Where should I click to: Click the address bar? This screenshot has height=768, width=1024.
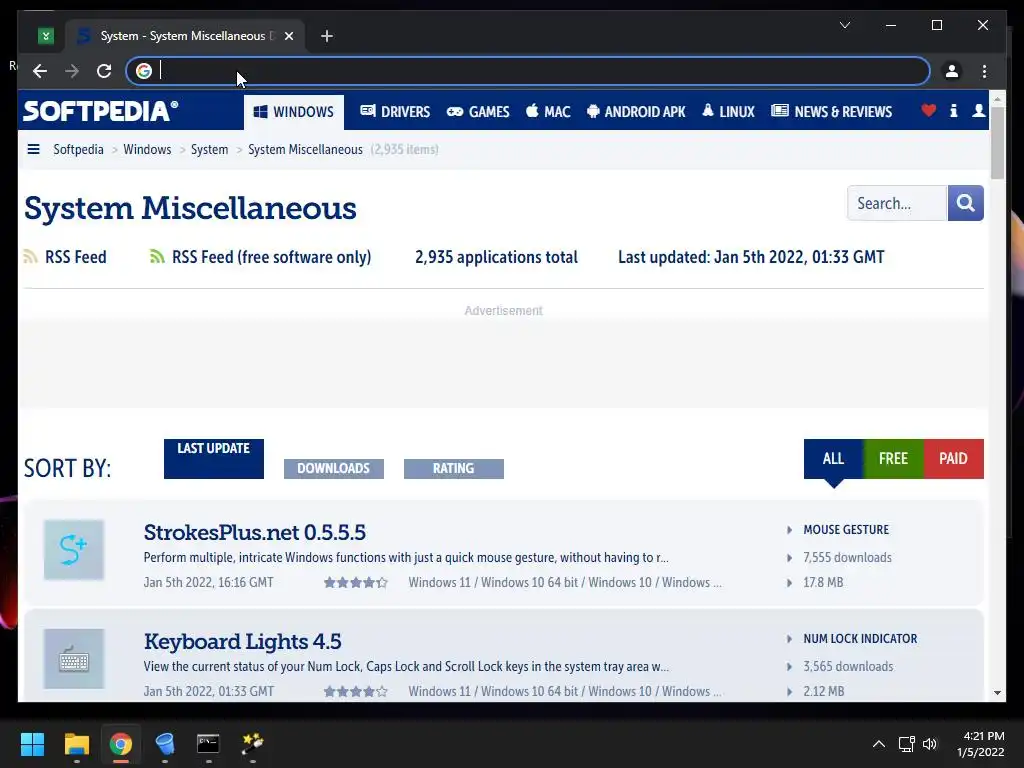pos(528,71)
